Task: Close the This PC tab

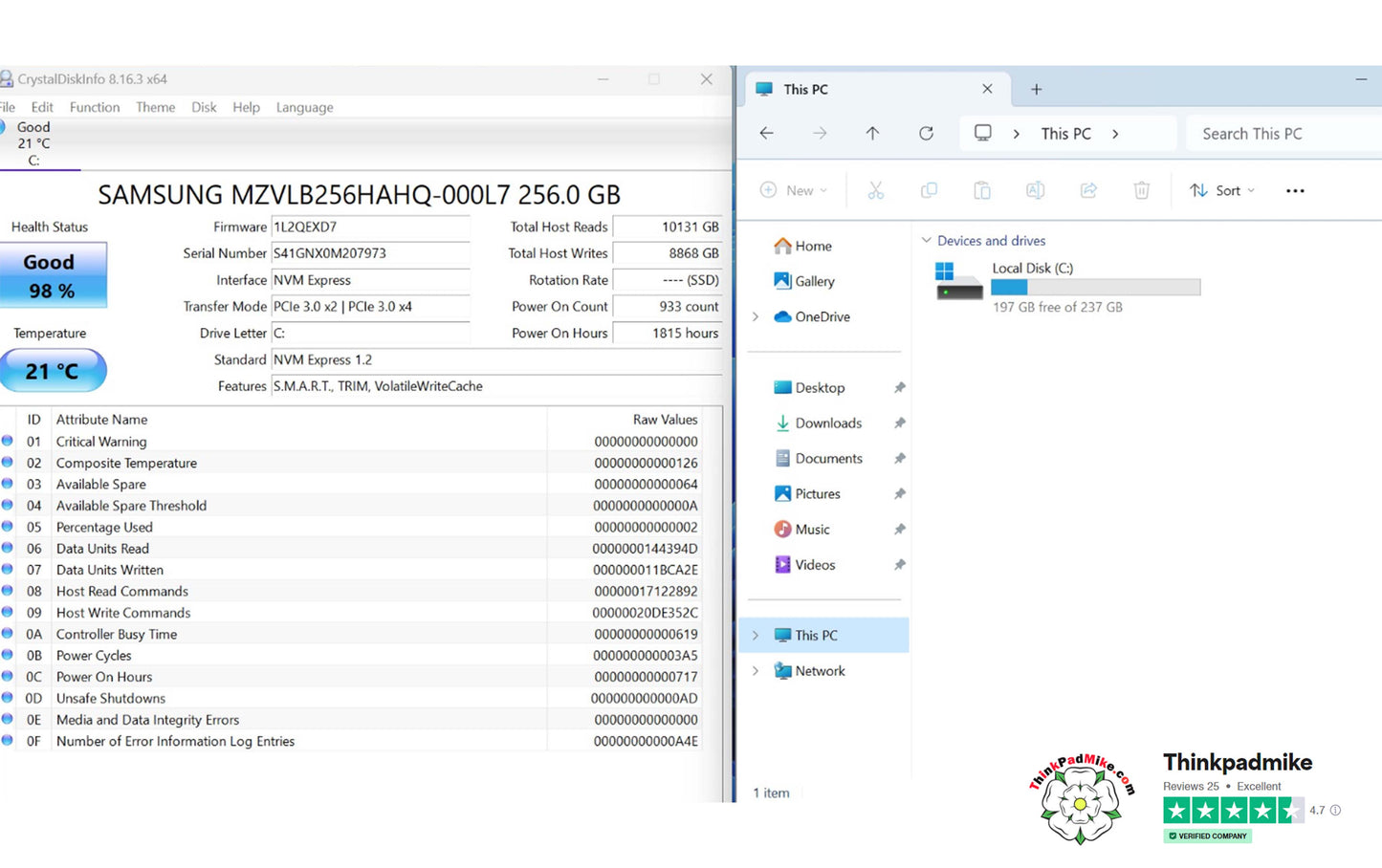Action: 987,89
